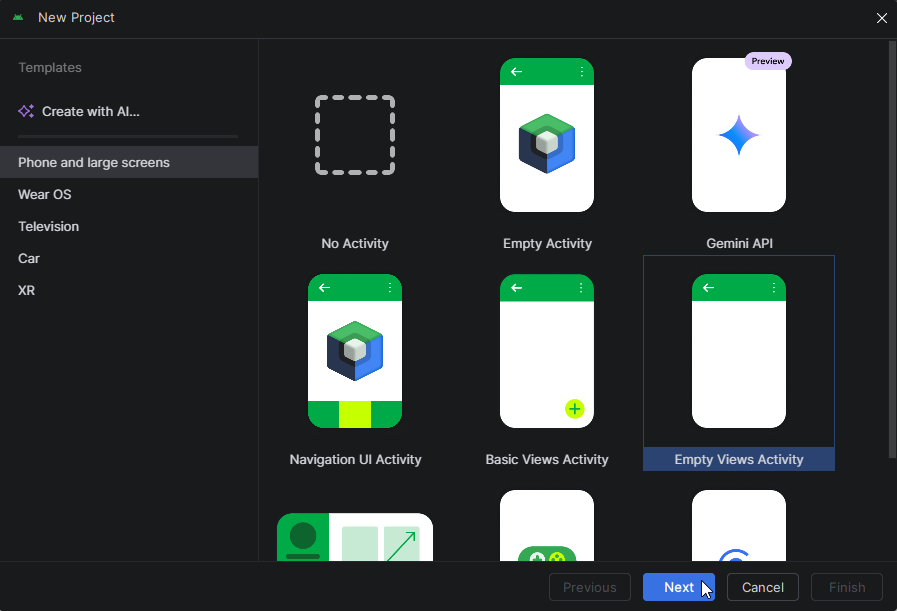This screenshot has width=897, height=611.
Task: Switch to the Wear OS category
Action: (129, 195)
